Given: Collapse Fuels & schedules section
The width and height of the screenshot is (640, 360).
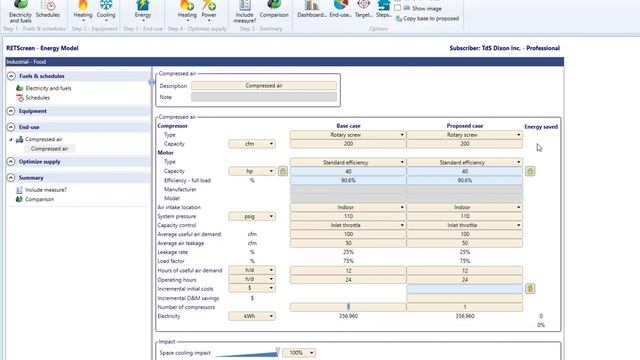Looking at the screenshot, I should [x=11, y=76].
